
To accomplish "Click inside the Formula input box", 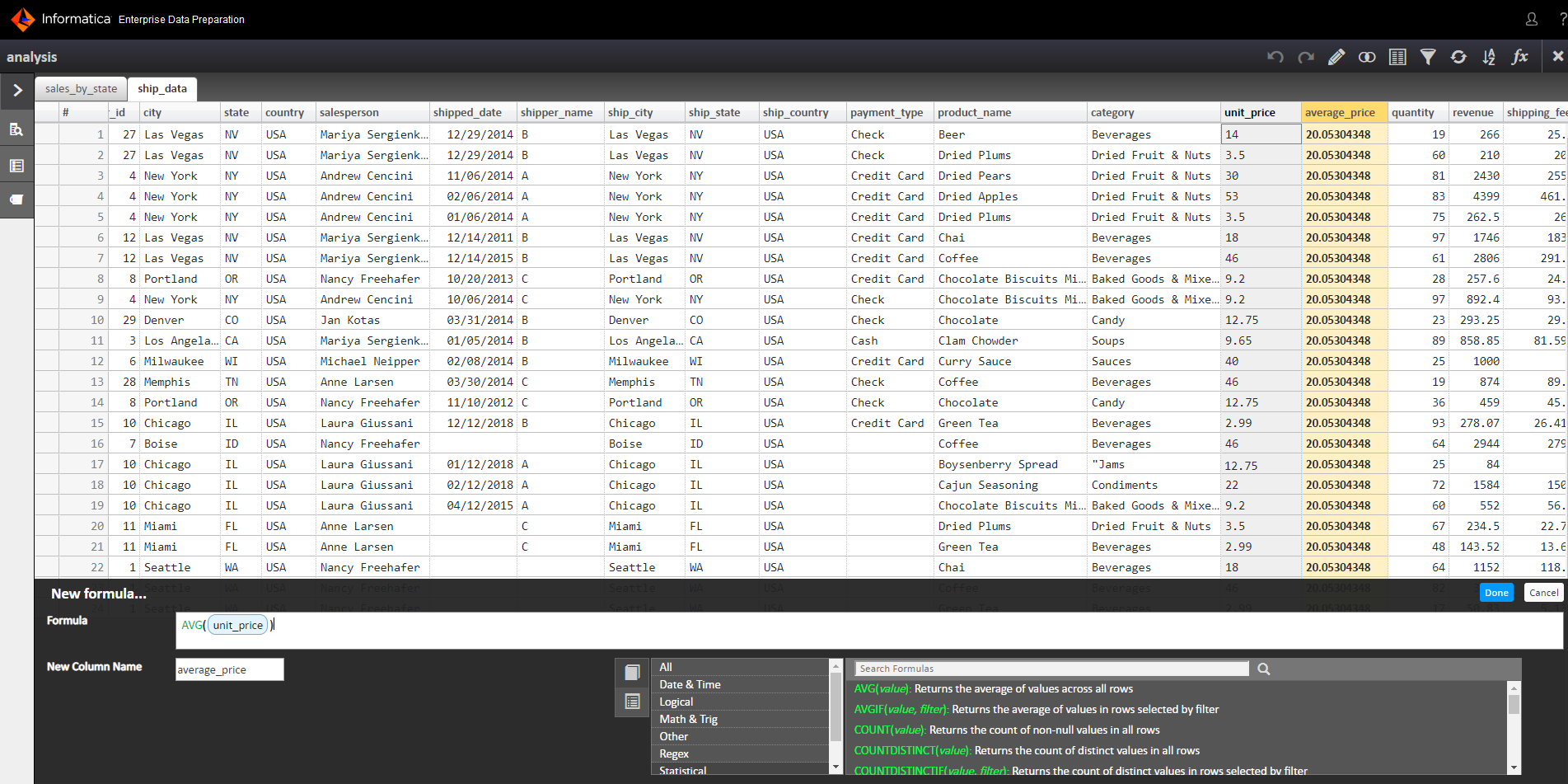I will click(869, 631).
